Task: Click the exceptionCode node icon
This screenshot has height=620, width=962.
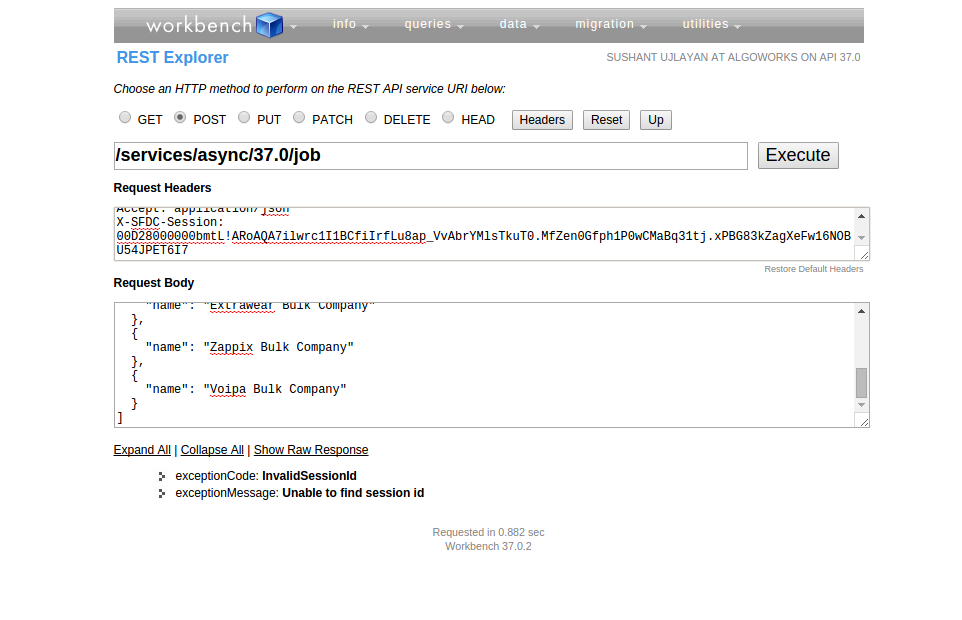Action: pyautogui.click(x=162, y=476)
